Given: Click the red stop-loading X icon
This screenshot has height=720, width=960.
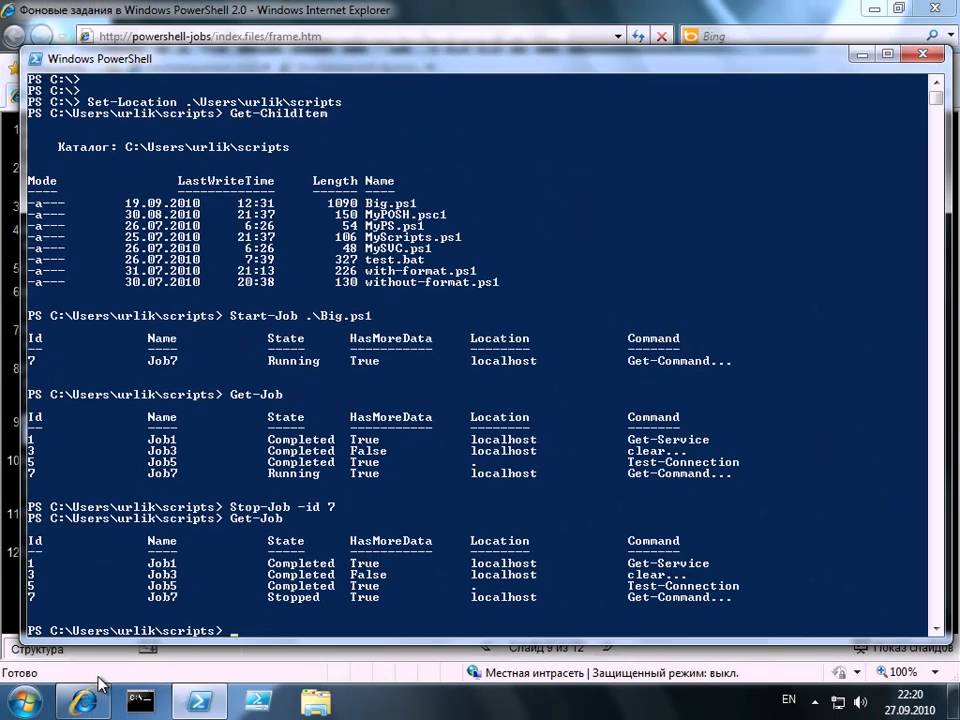Looking at the screenshot, I should (x=662, y=37).
